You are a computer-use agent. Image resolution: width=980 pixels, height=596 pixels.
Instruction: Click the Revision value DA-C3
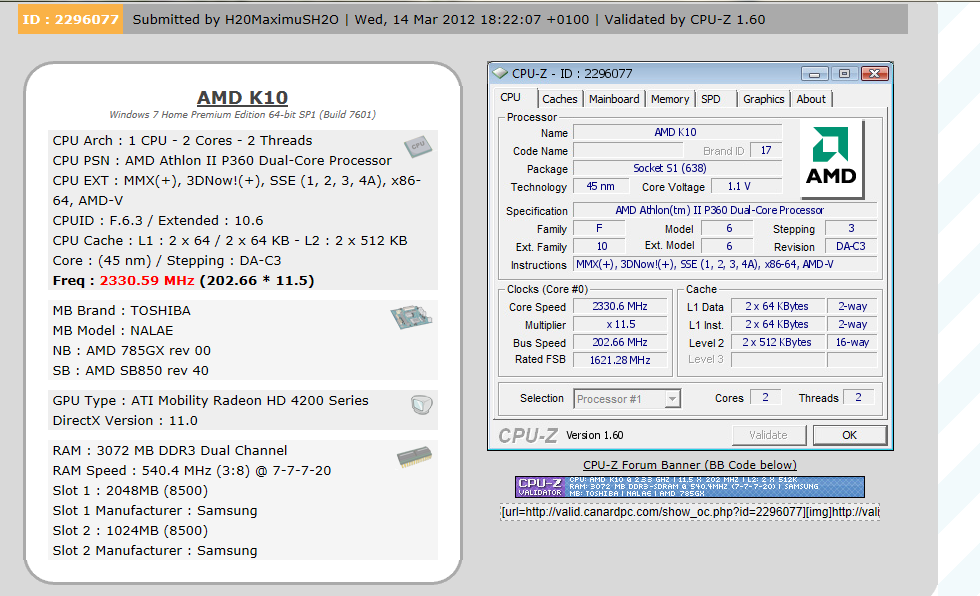tap(851, 246)
